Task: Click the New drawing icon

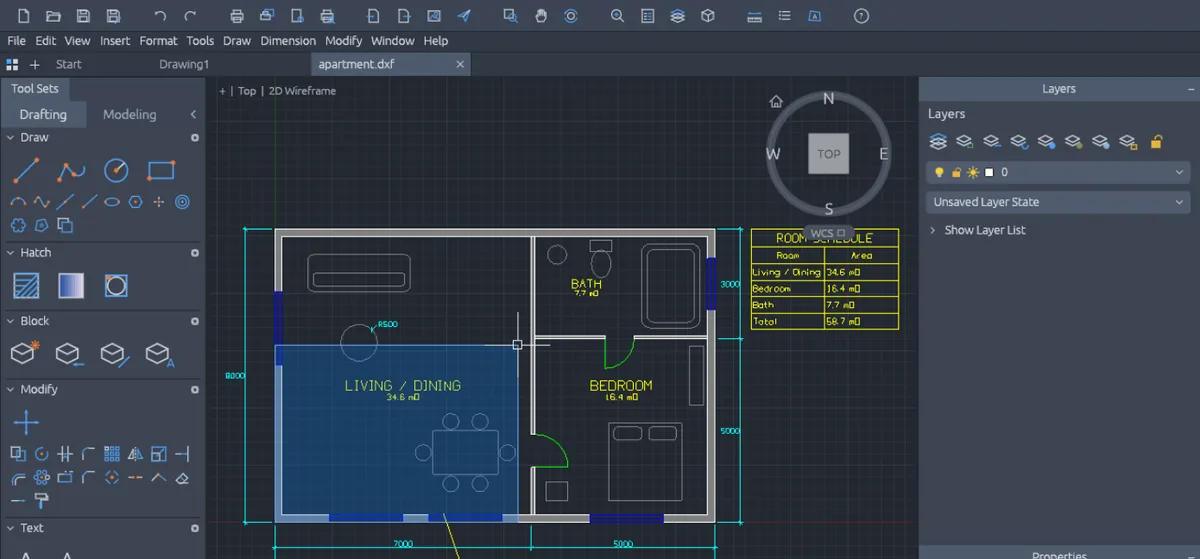Action: click(x=23, y=16)
